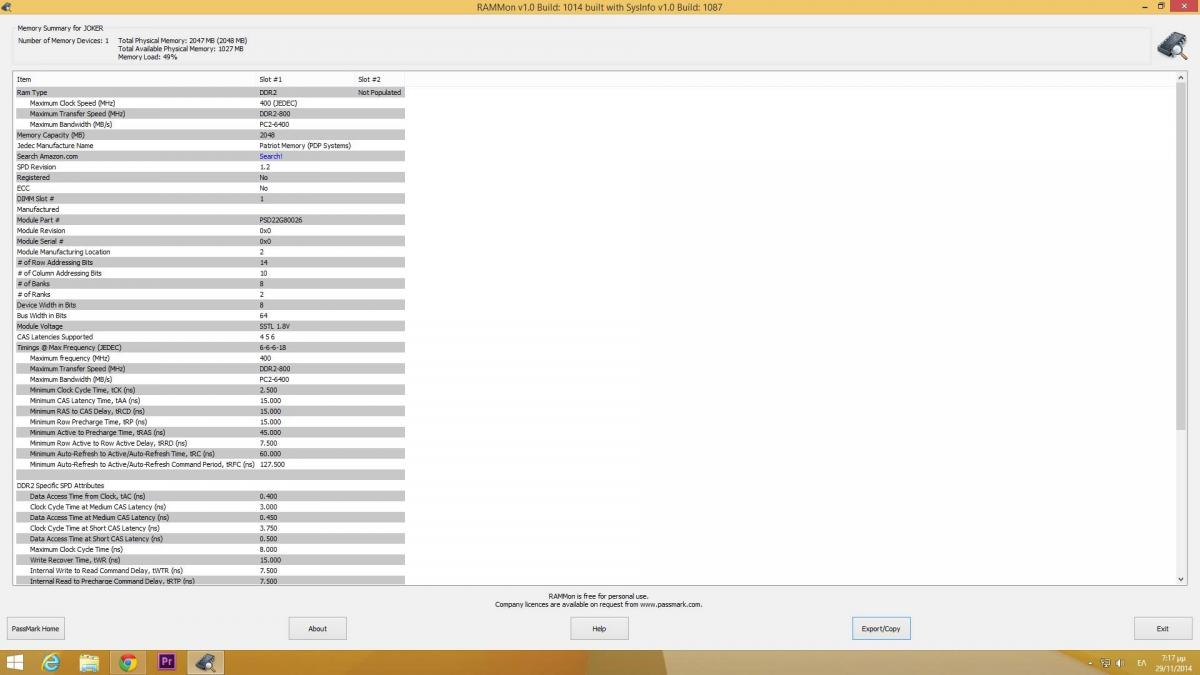Click the PSD22G80026 part number value

coord(281,220)
